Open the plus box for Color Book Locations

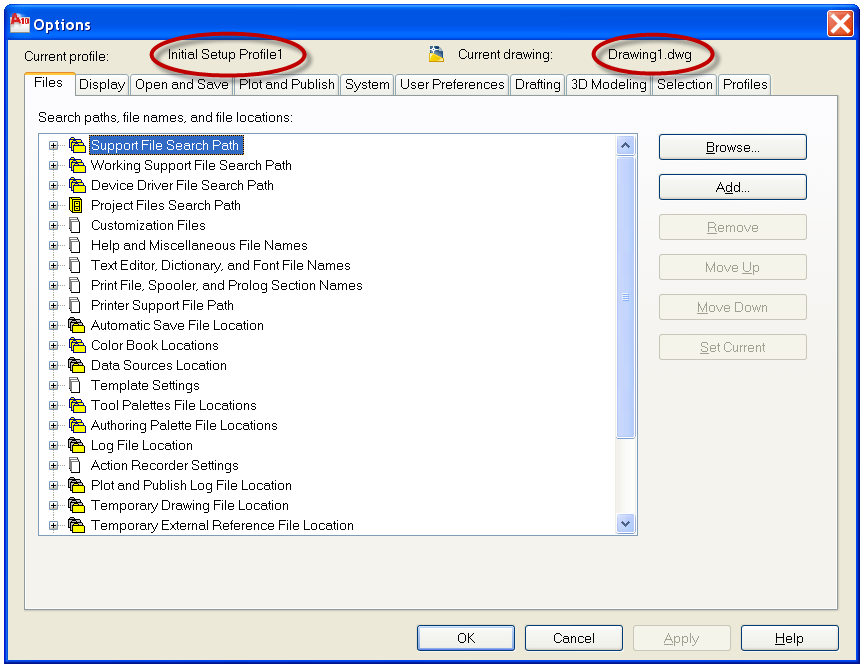tap(53, 346)
